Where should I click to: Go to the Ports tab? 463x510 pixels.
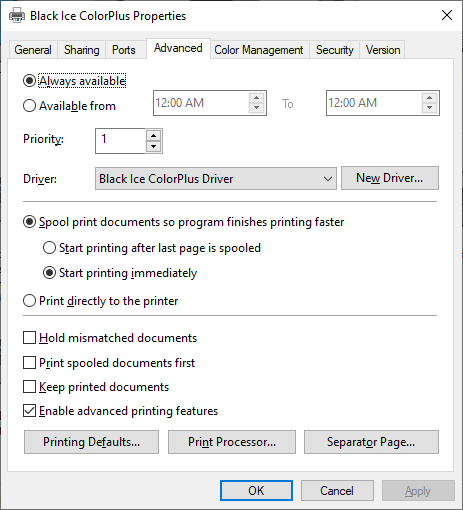pyautogui.click(x=124, y=50)
